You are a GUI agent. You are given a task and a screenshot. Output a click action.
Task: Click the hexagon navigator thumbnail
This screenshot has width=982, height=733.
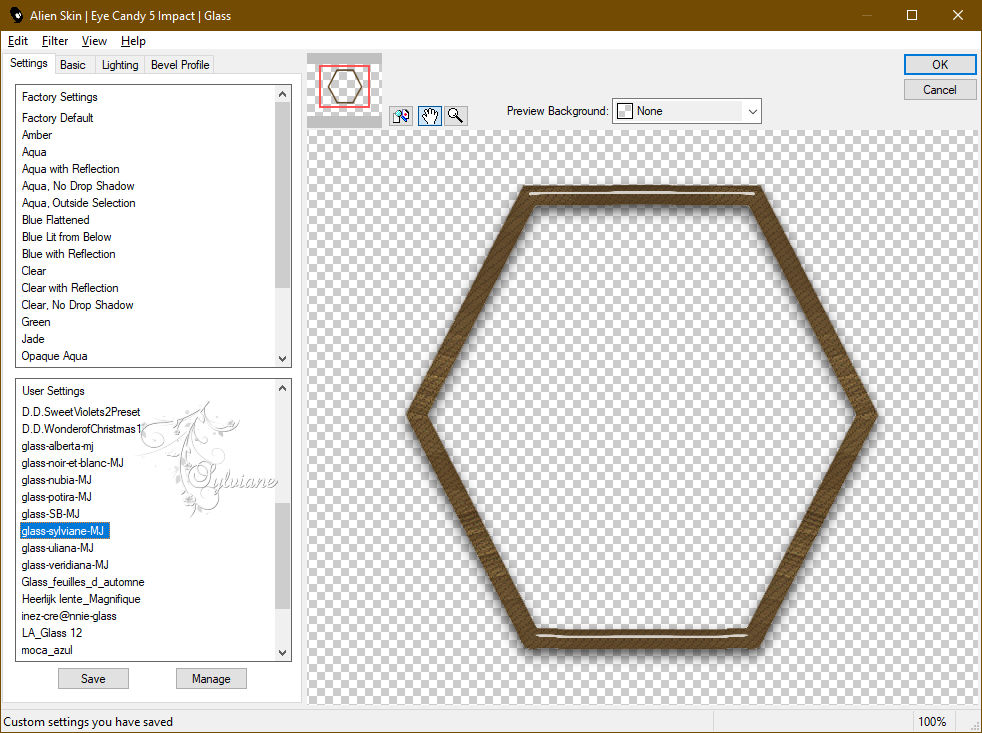(344, 86)
